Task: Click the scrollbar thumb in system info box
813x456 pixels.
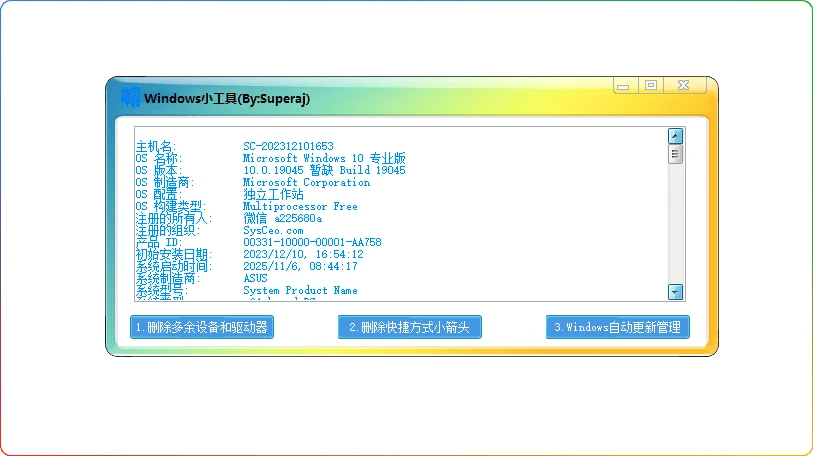Action: pyautogui.click(x=675, y=154)
